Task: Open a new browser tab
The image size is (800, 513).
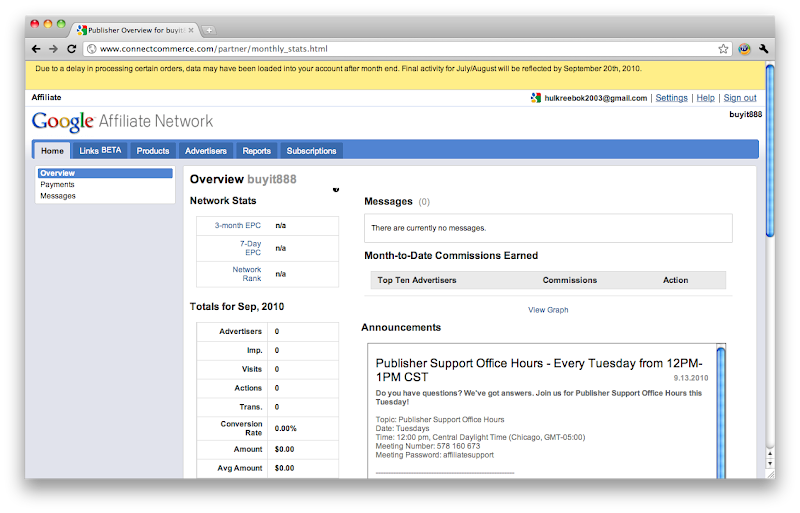Action: pos(208,30)
